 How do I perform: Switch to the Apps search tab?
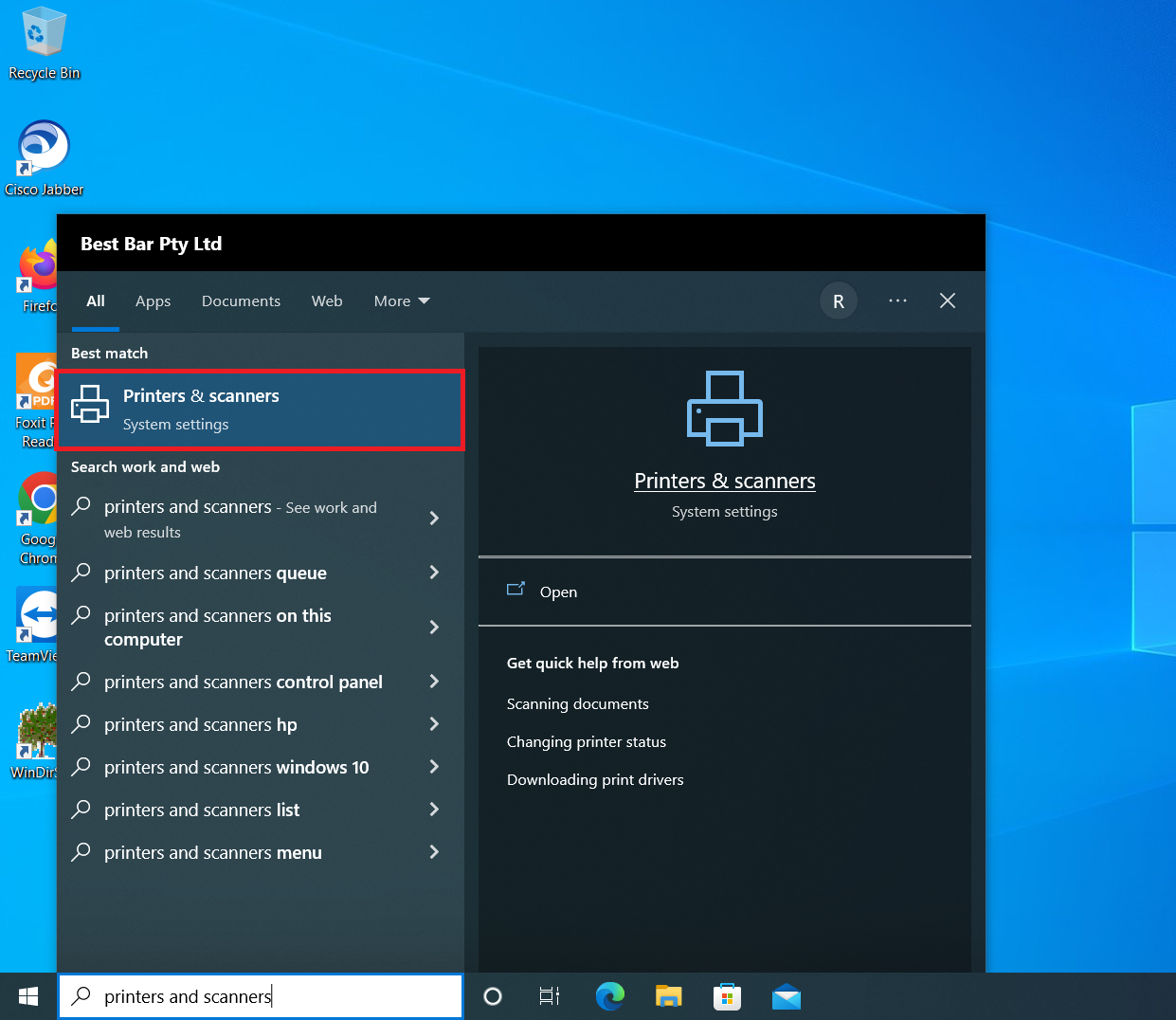point(154,301)
